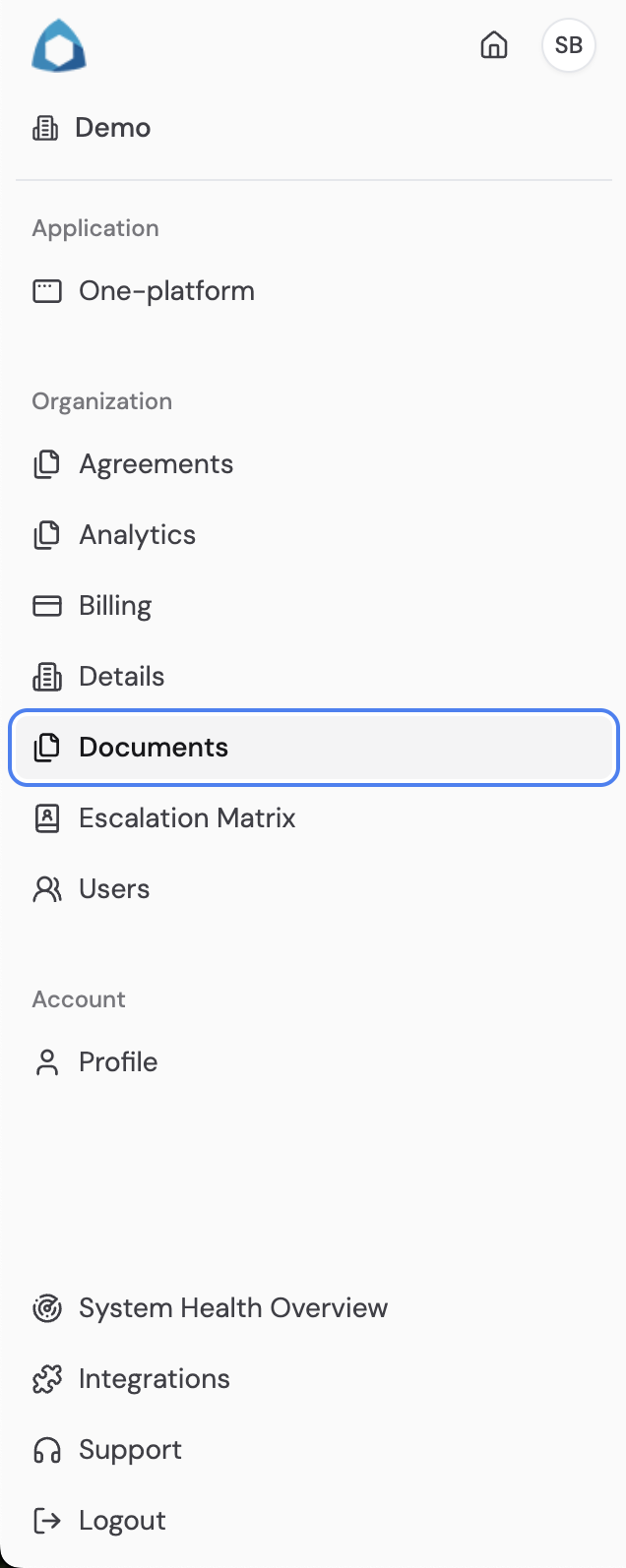Viewport: 626px width, 1568px height.
Task: Open Analytics section
Action: [x=137, y=535]
